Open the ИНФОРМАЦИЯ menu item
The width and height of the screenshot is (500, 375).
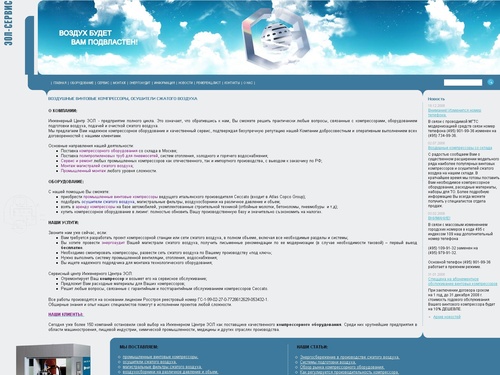click(x=164, y=83)
